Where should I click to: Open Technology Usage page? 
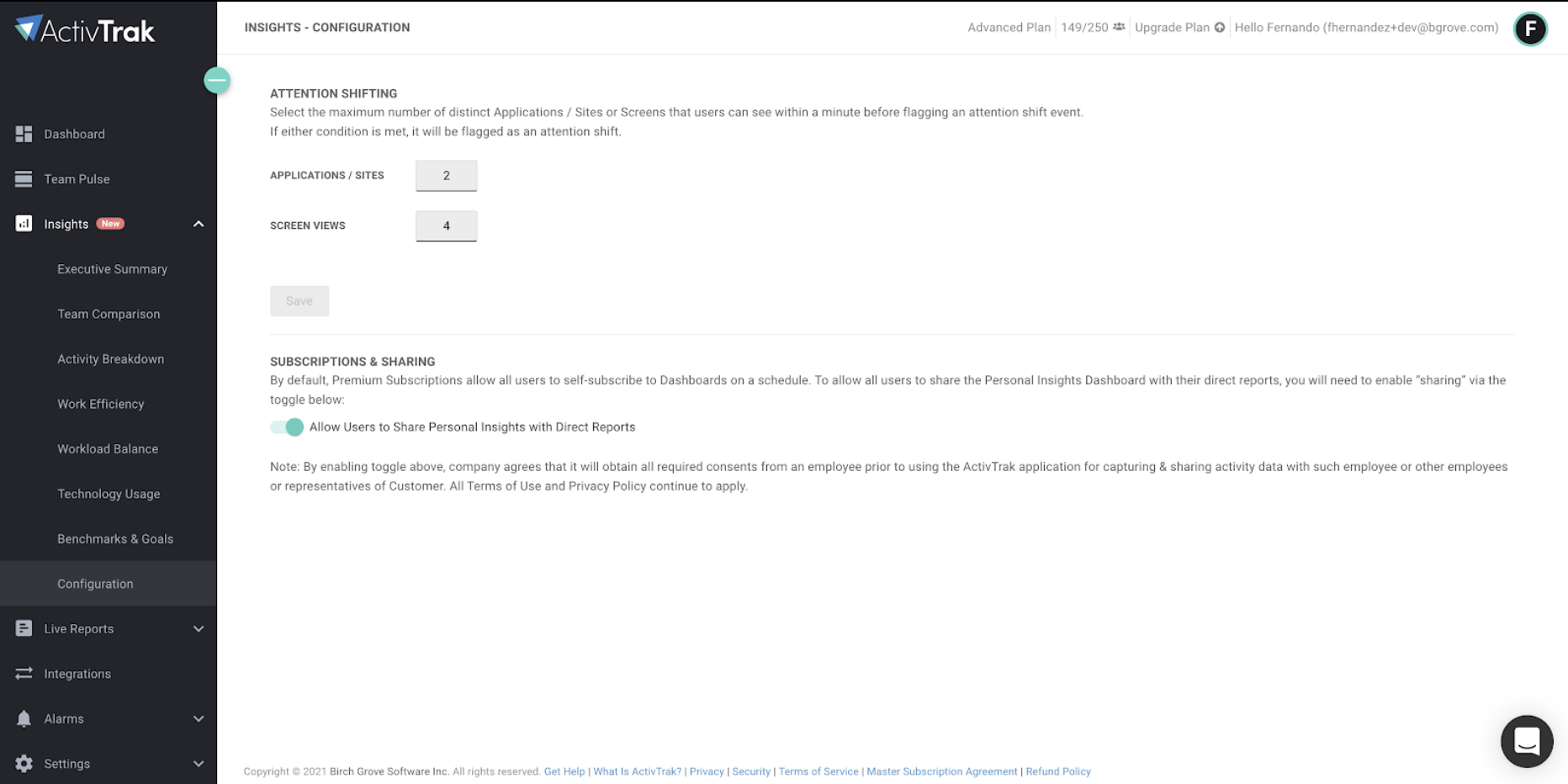pyautogui.click(x=109, y=494)
